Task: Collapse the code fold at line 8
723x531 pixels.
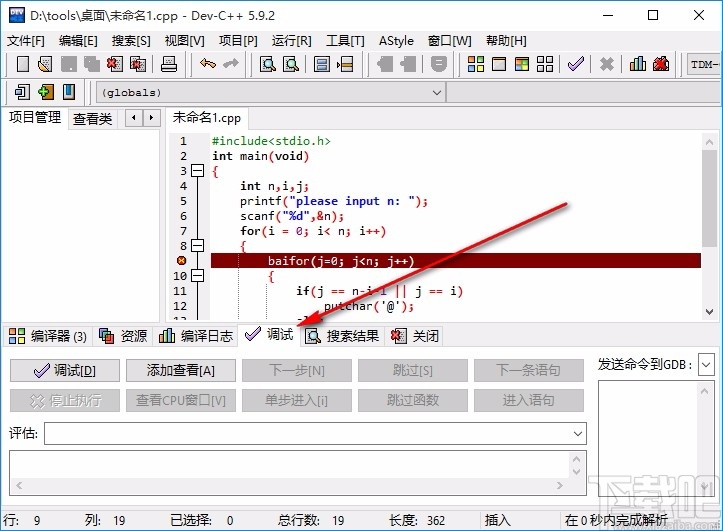Action: 197,245
